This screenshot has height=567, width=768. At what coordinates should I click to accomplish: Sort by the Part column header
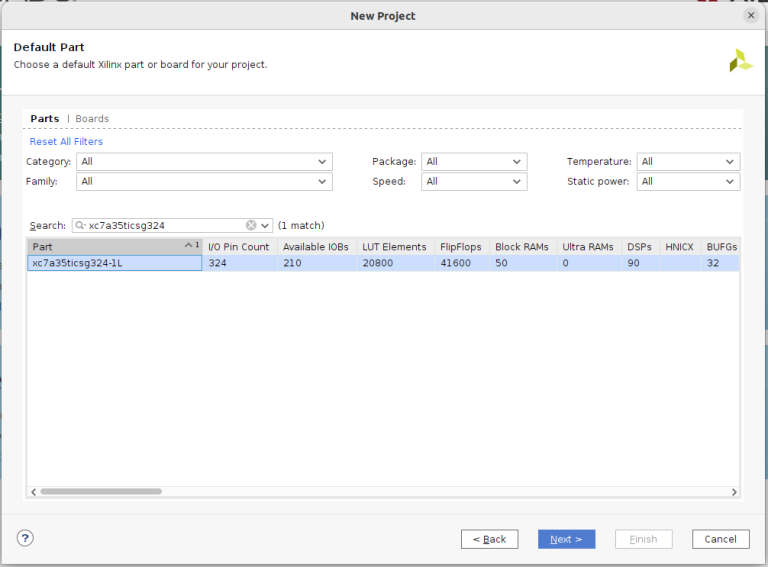(105, 246)
